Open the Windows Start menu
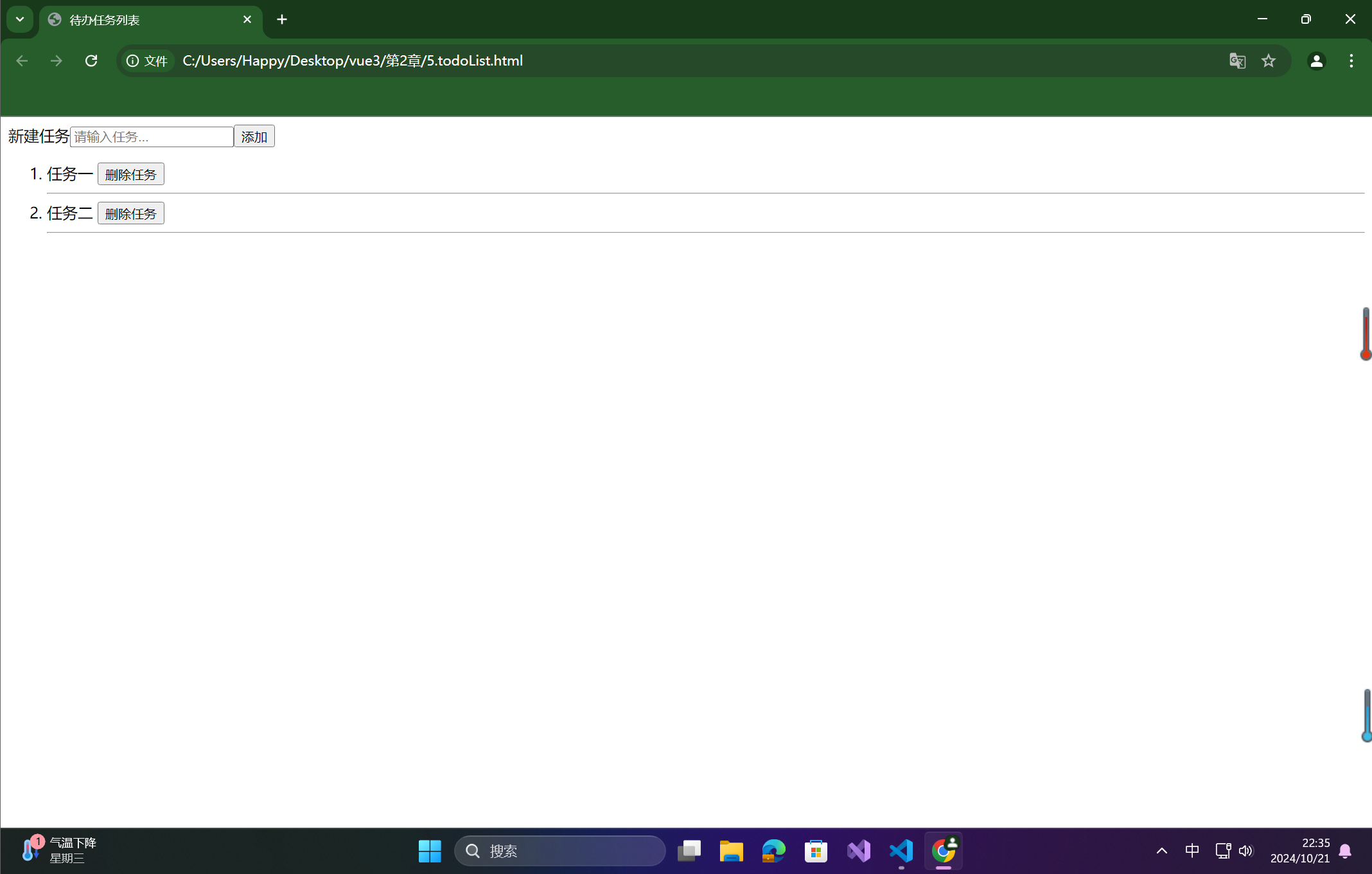Viewport: 1372px width, 874px height. pos(430,851)
